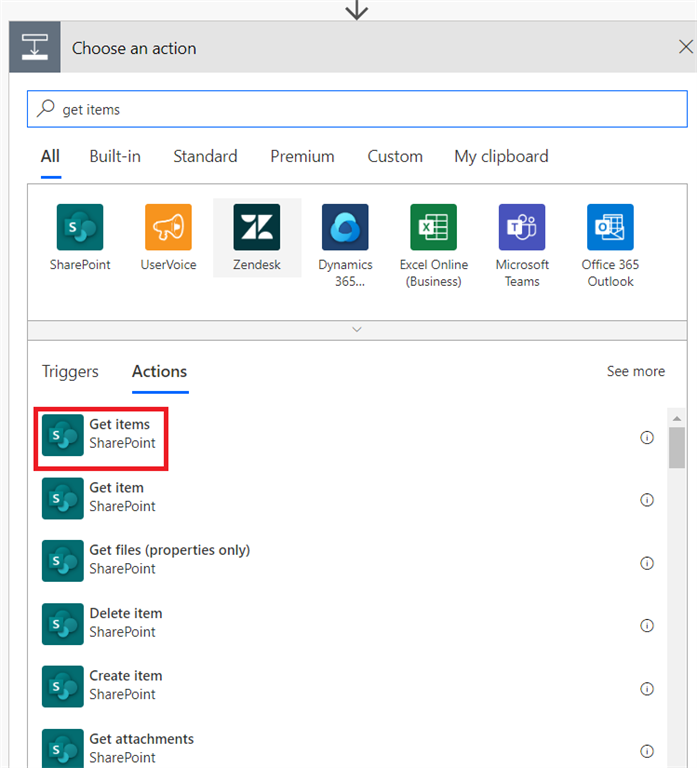Image resolution: width=697 pixels, height=768 pixels.
Task: Open the Dynamics 365 connector icon
Action: (345, 227)
